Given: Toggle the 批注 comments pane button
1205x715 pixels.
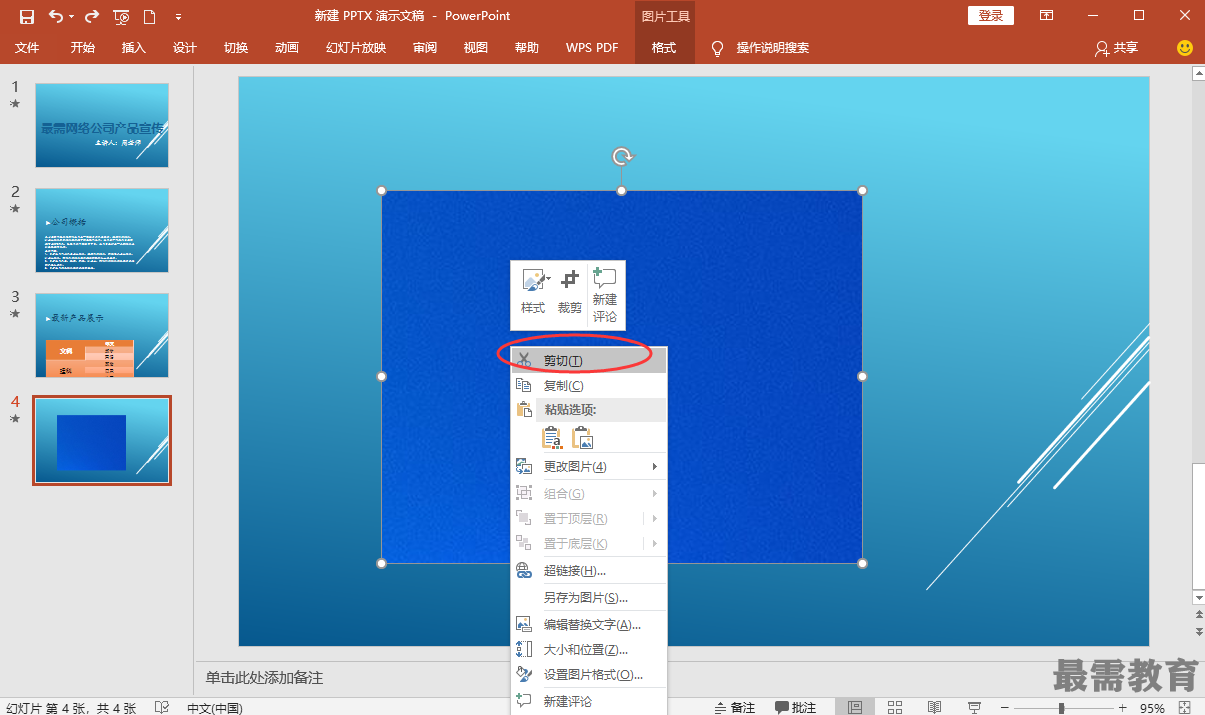Looking at the screenshot, I should pyautogui.click(x=796, y=707).
